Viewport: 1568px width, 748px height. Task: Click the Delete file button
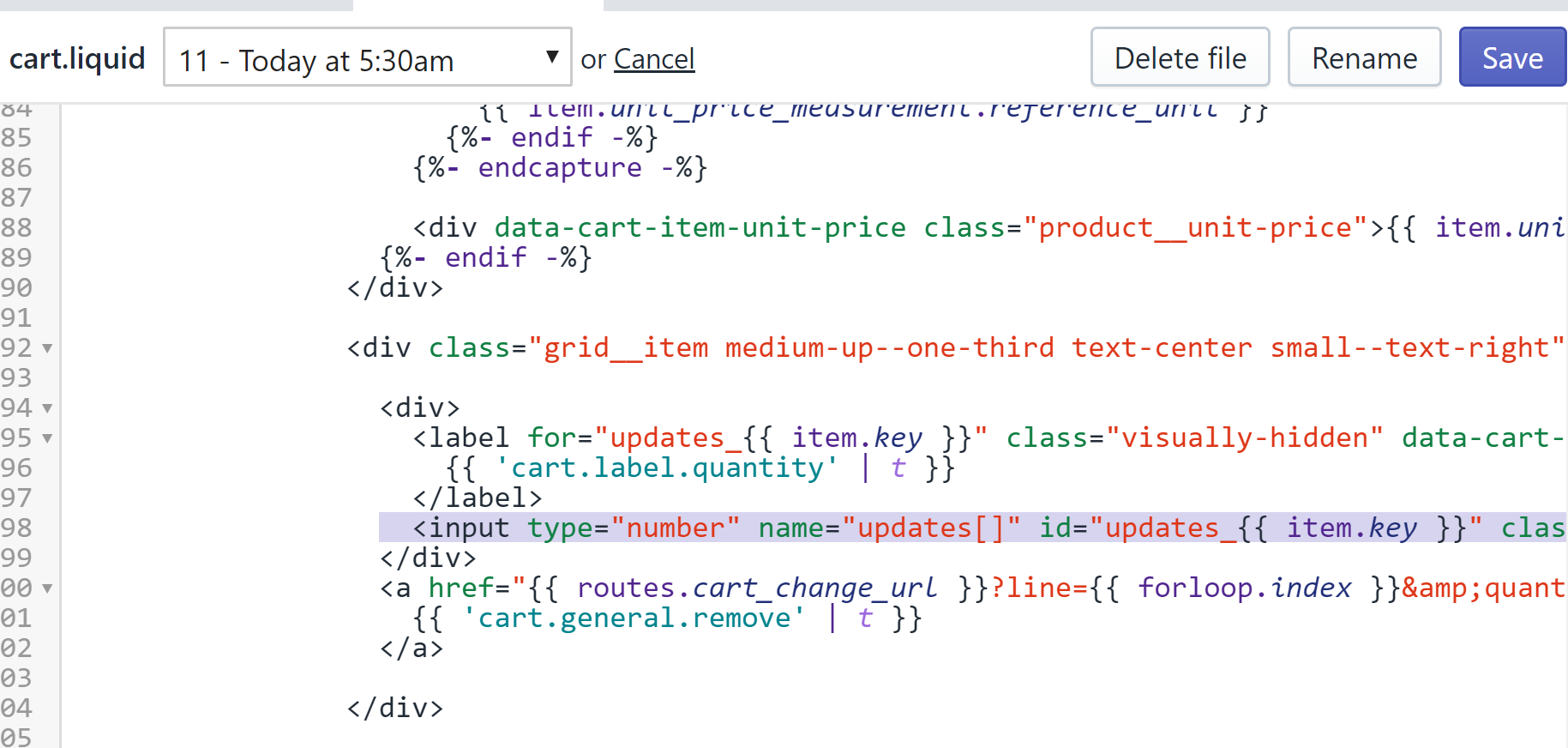(x=1180, y=57)
